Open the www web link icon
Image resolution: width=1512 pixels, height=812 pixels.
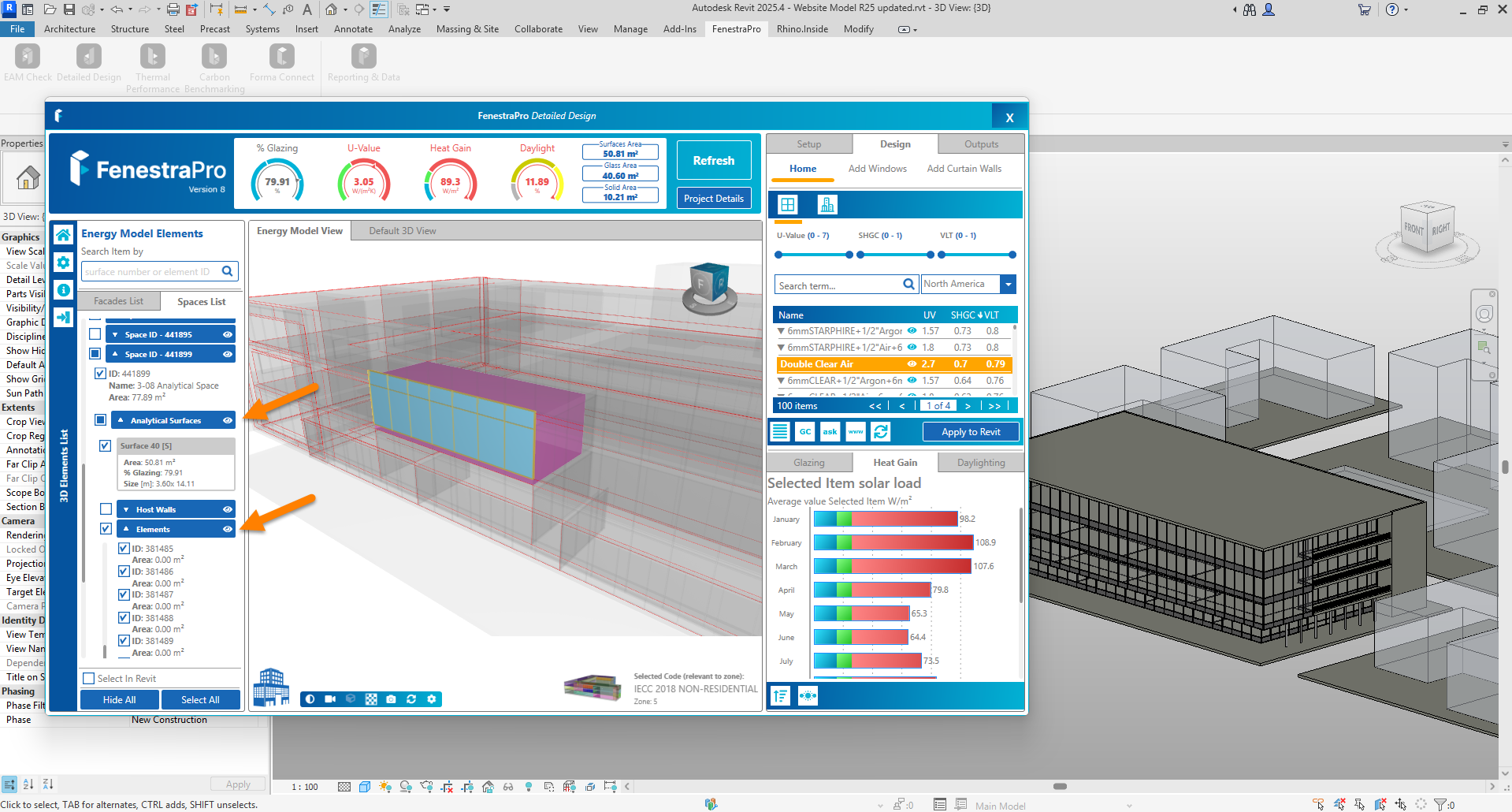pyautogui.click(x=856, y=431)
